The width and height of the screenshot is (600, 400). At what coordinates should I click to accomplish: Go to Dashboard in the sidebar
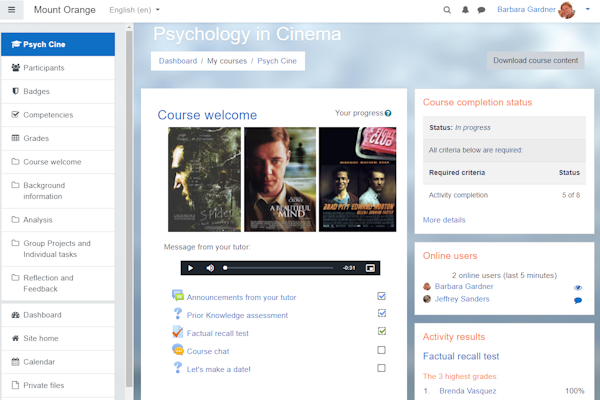58,315
